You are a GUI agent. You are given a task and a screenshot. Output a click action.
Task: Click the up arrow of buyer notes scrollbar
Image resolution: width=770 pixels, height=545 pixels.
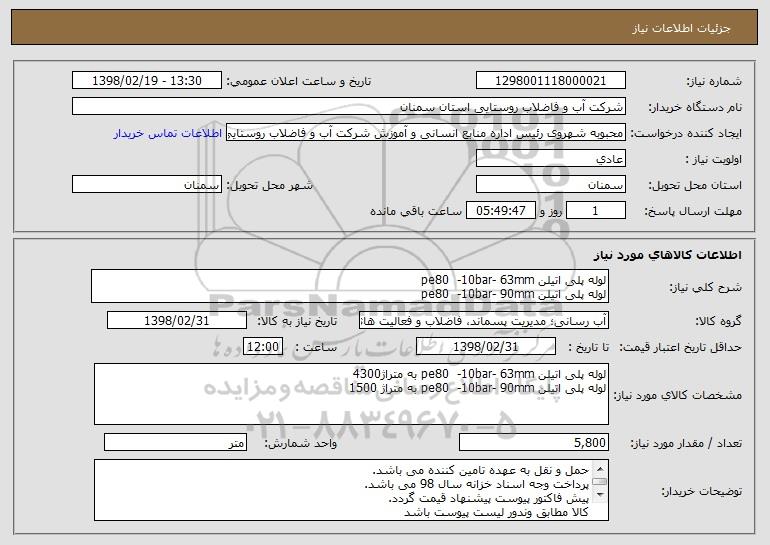pyautogui.click(x=599, y=467)
